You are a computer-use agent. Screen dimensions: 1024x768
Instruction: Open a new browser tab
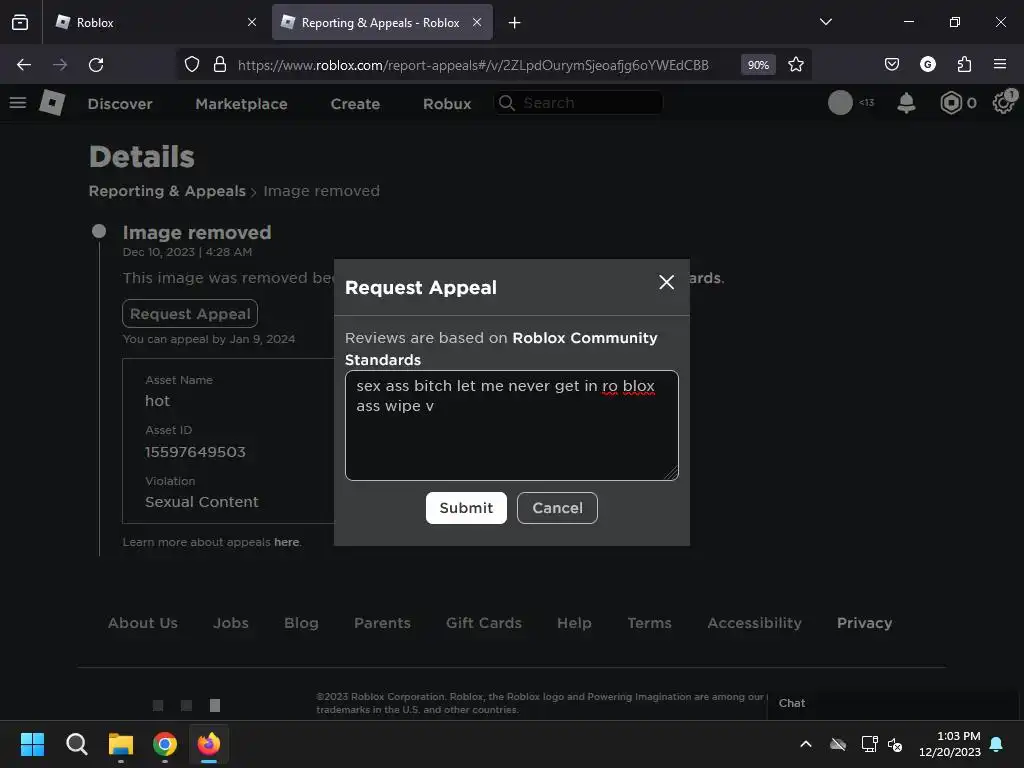(x=515, y=23)
